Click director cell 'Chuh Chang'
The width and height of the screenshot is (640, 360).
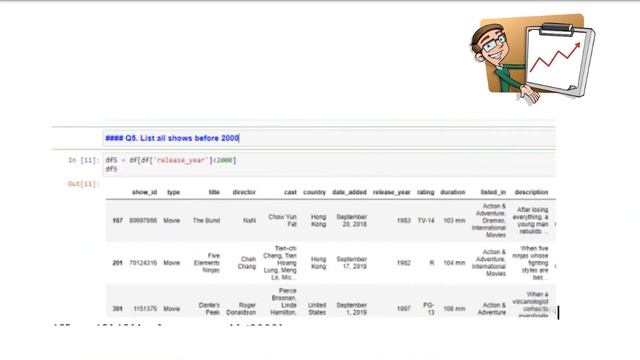tap(247, 263)
